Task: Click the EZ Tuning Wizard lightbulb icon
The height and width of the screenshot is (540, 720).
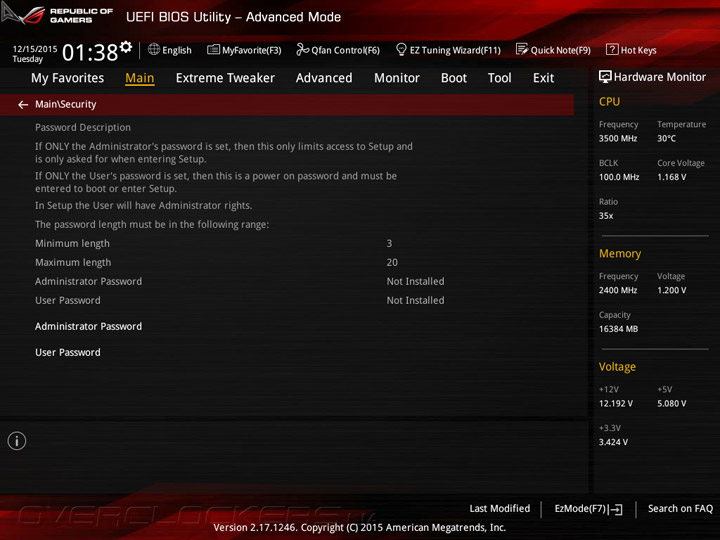Action: tap(401, 49)
